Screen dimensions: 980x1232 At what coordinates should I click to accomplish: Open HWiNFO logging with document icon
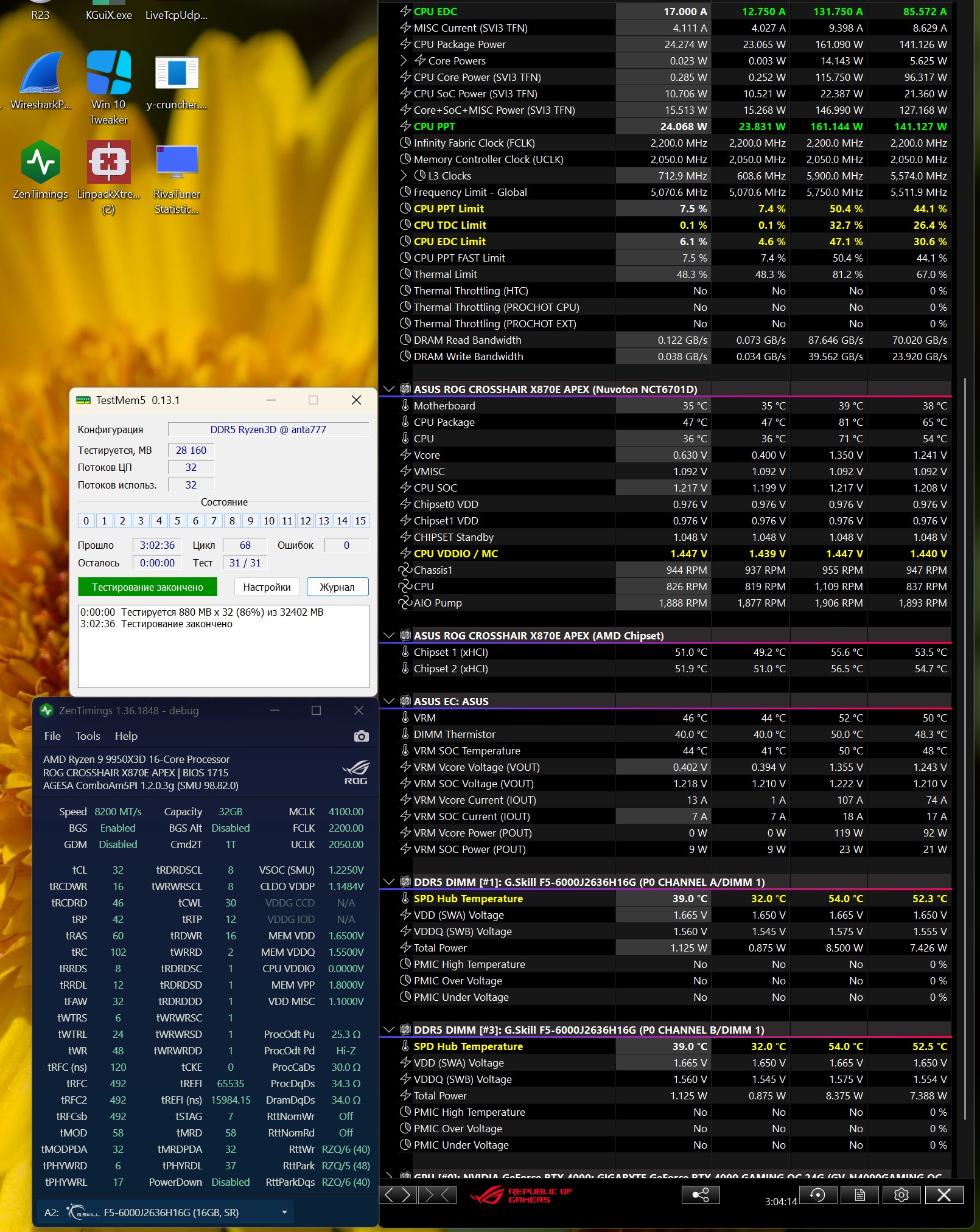pos(859,1195)
